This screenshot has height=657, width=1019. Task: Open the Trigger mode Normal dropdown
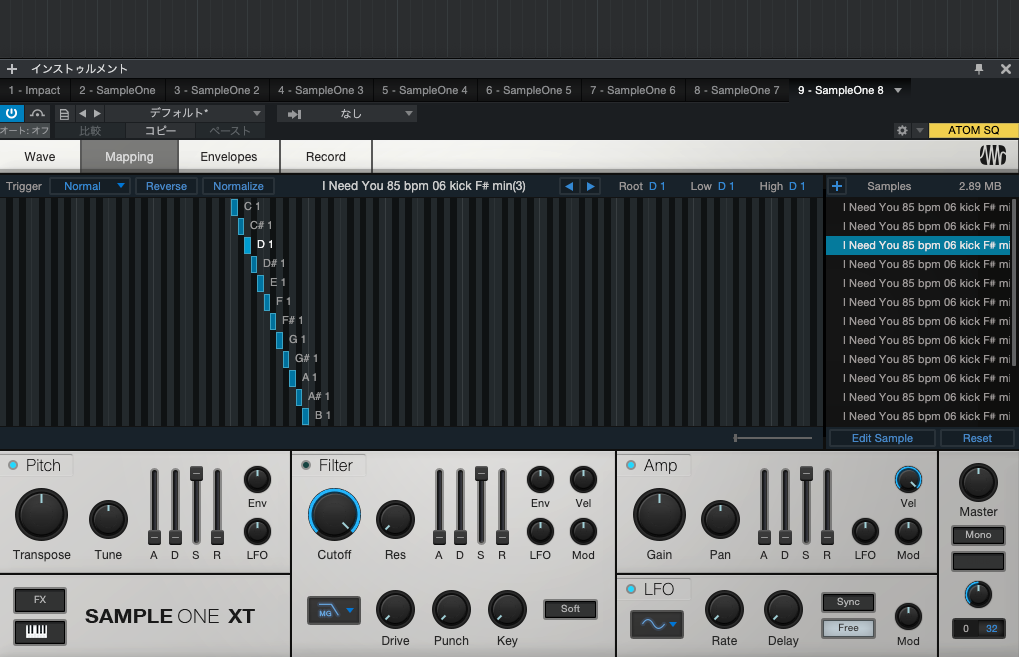pyautogui.click(x=90, y=186)
